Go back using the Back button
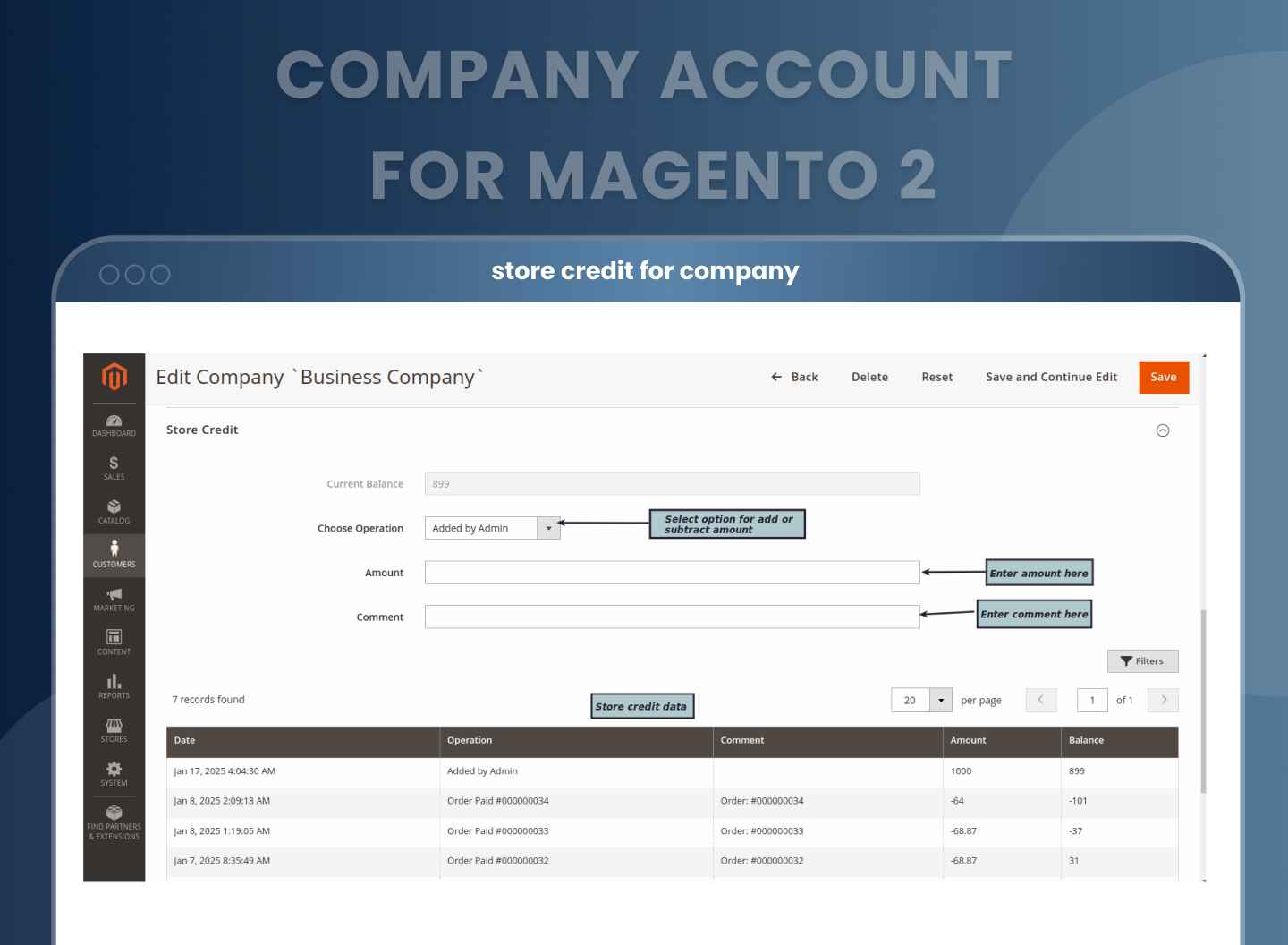 tap(794, 378)
